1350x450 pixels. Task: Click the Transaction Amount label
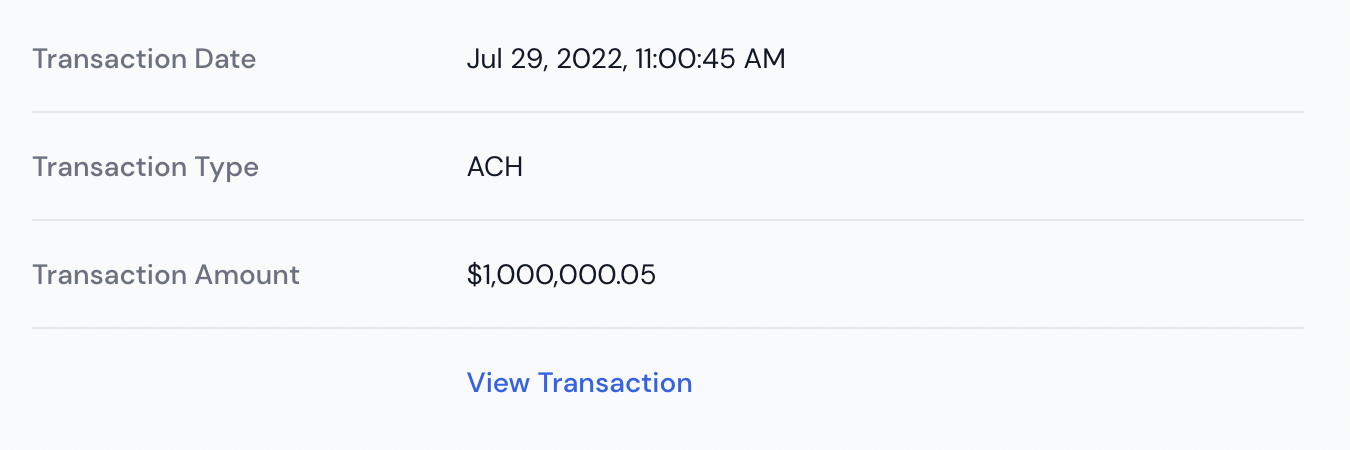pos(166,275)
